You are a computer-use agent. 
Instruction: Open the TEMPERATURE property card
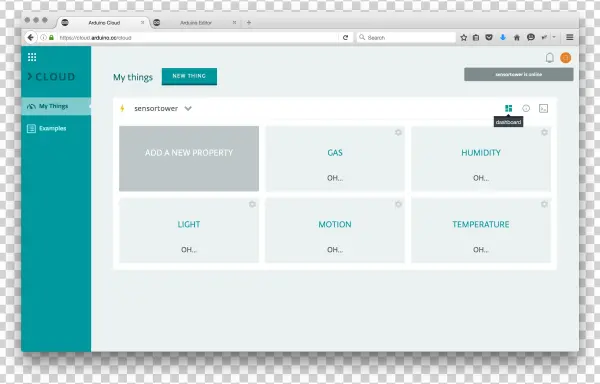pyautogui.click(x=481, y=230)
